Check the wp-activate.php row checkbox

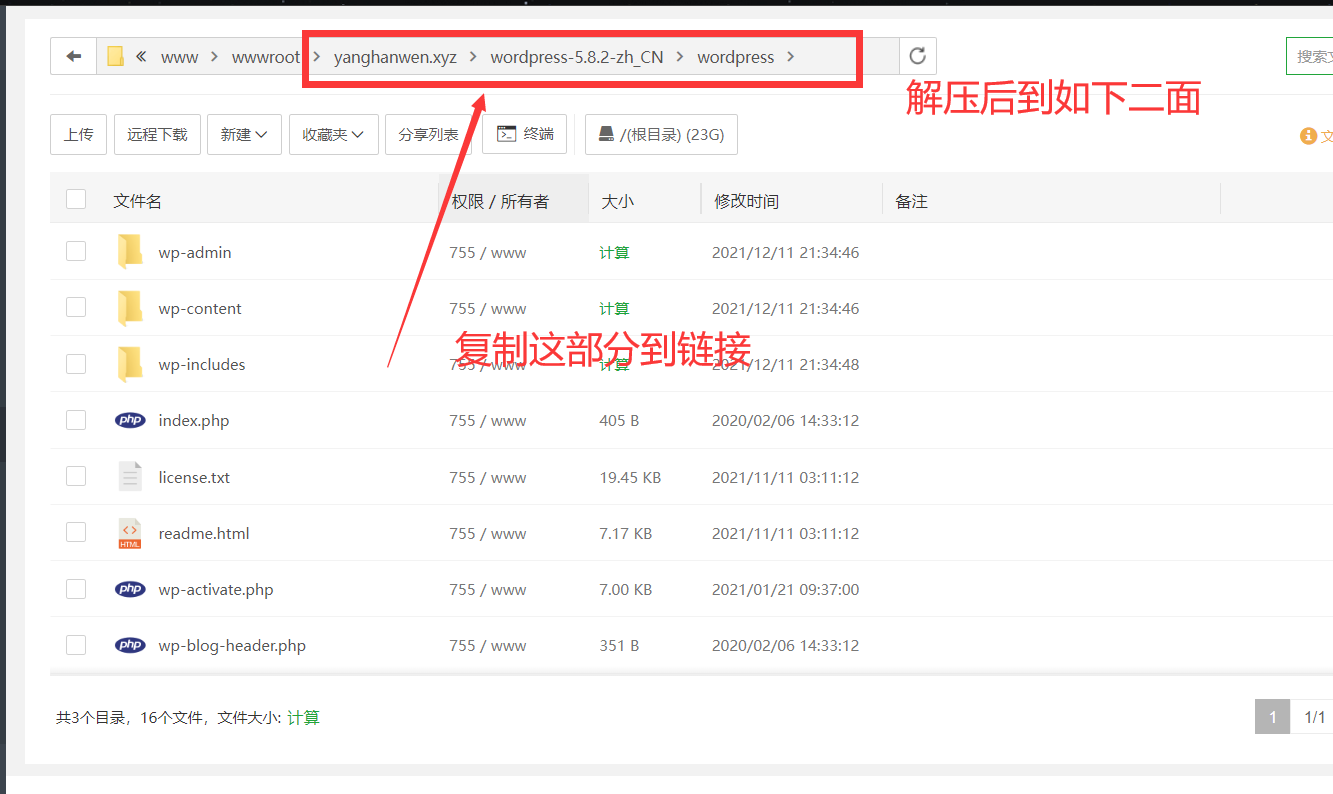click(76, 589)
